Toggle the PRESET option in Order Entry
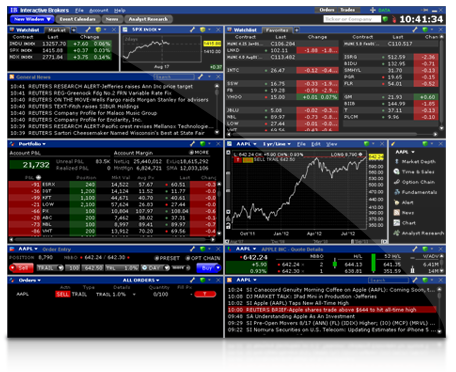The image size is (456, 372). [x=167, y=258]
